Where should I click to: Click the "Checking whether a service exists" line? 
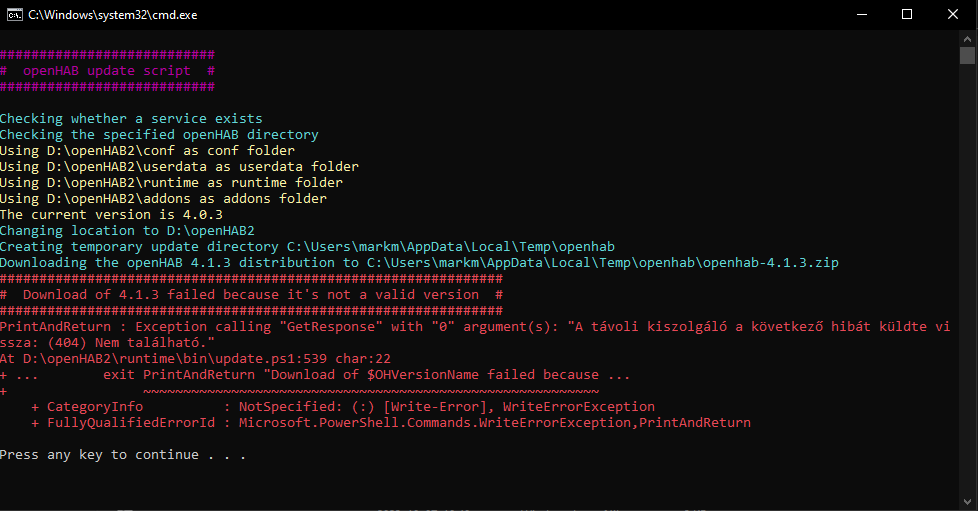[131, 119]
